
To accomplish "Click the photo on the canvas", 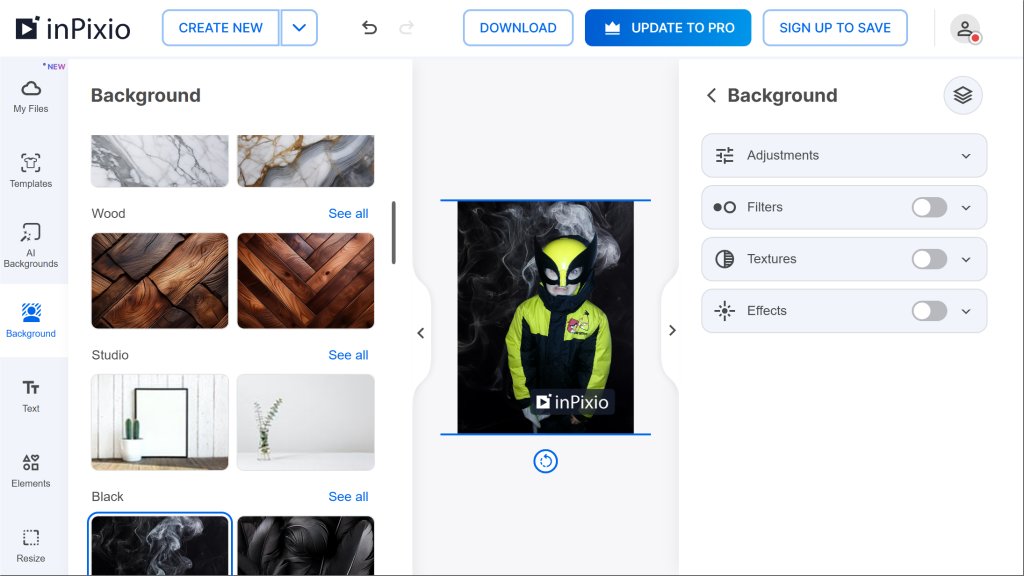I will [545, 317].
